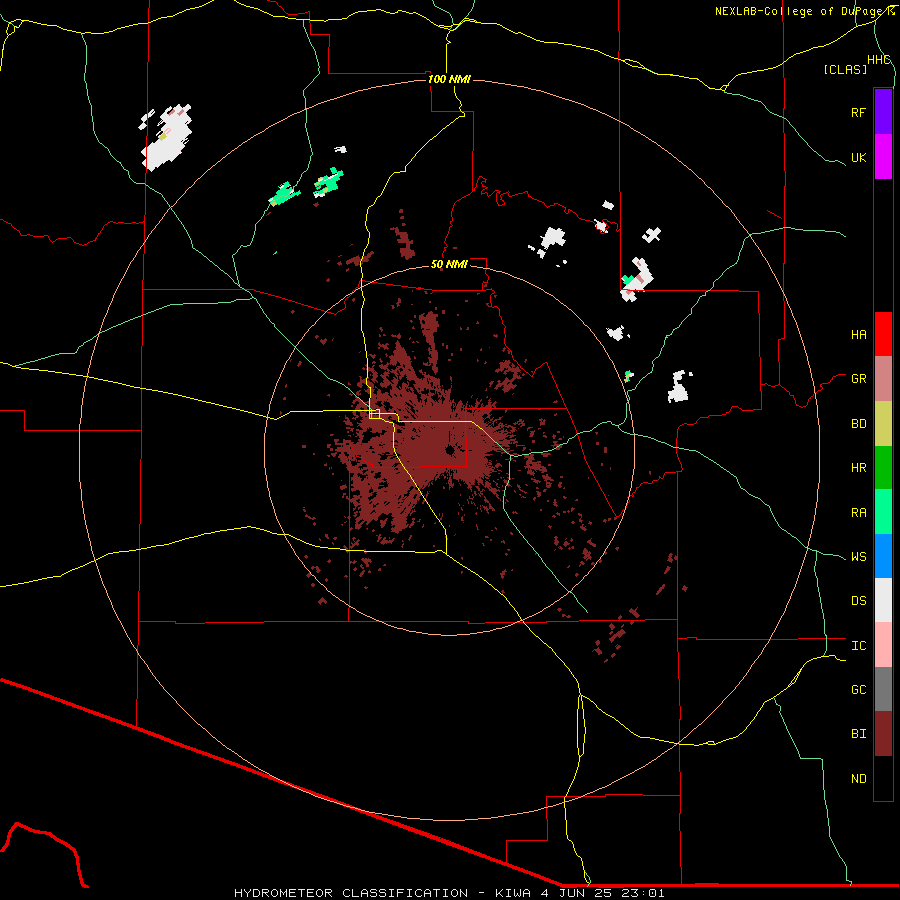Image resolution: width=900 pixels, height=900 pixels.
Task: Click the DS white legend swatch
Action: [x=883, y=600]
